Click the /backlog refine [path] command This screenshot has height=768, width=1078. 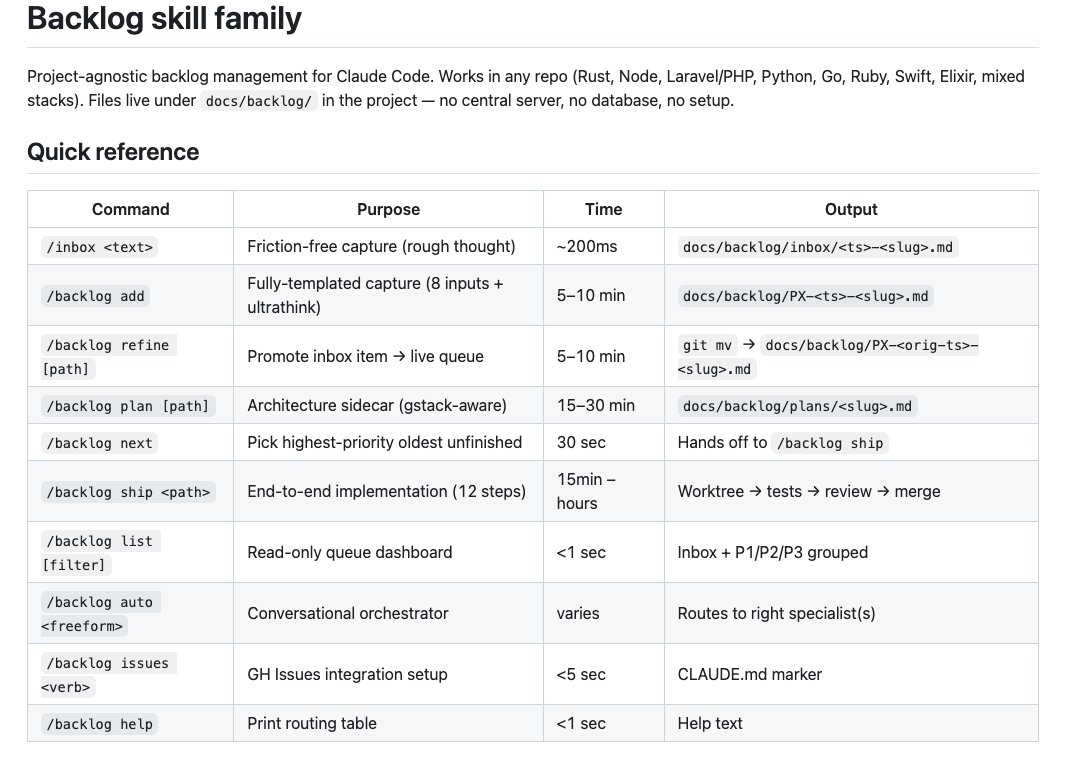[106, 356]
